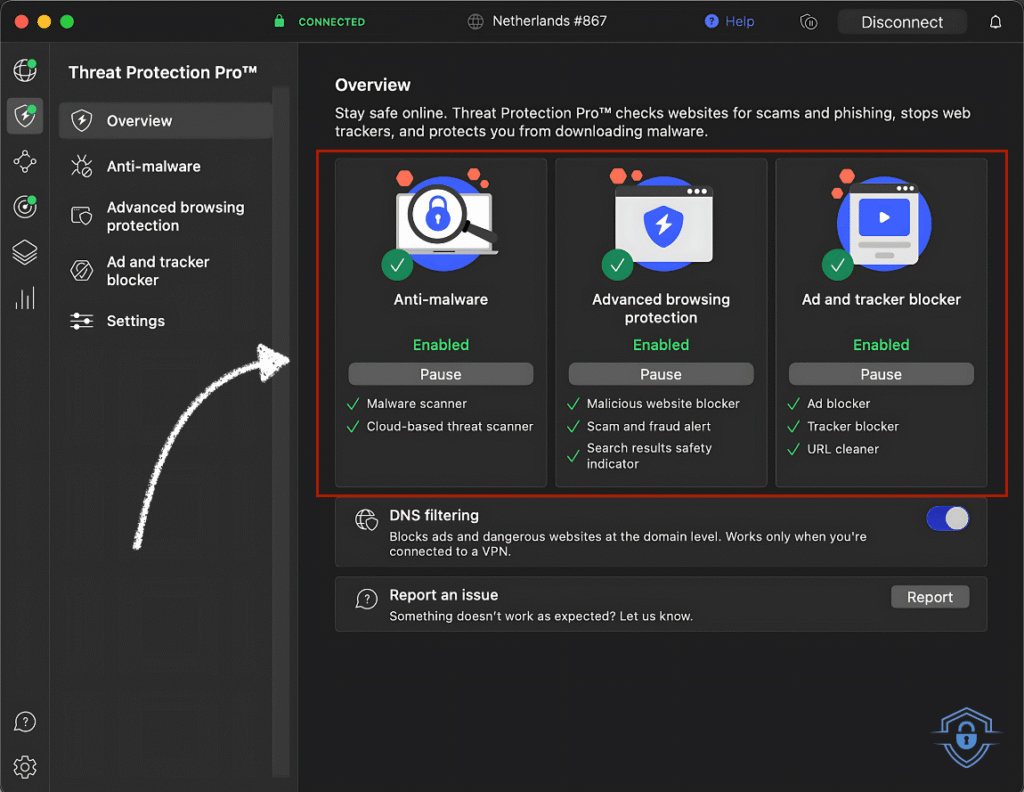This screenshot has width=1024, height=792.
Task: Open the Help link
Action: pos(739,22)
